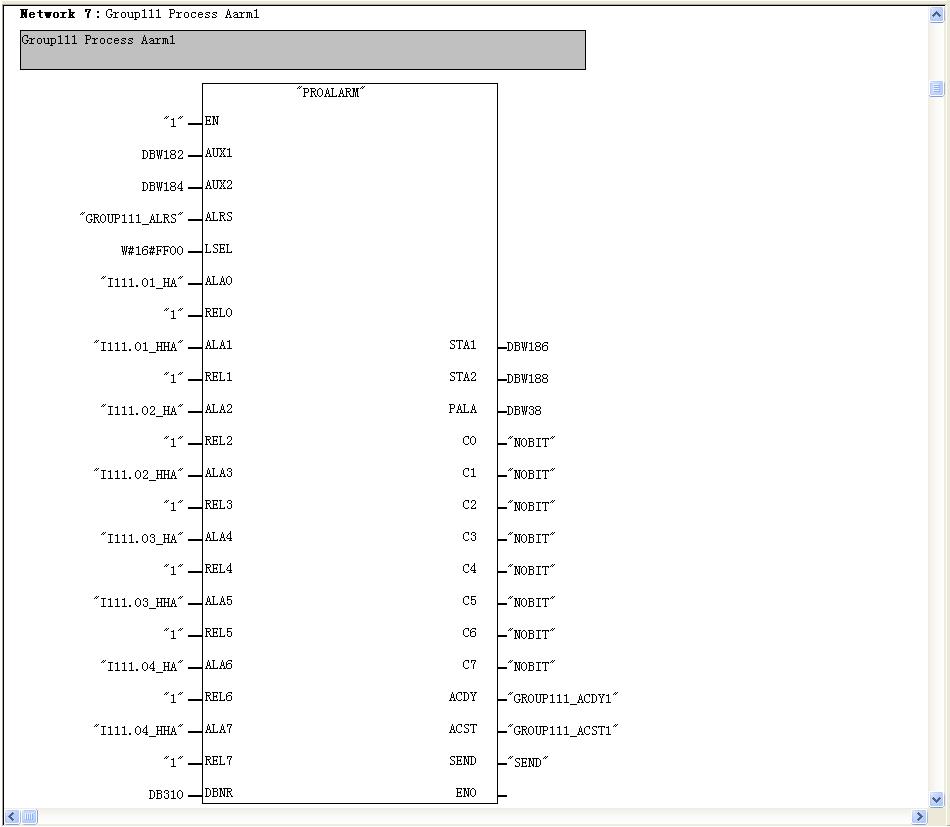Select the "1" operand at REL5

pos(173,634)
